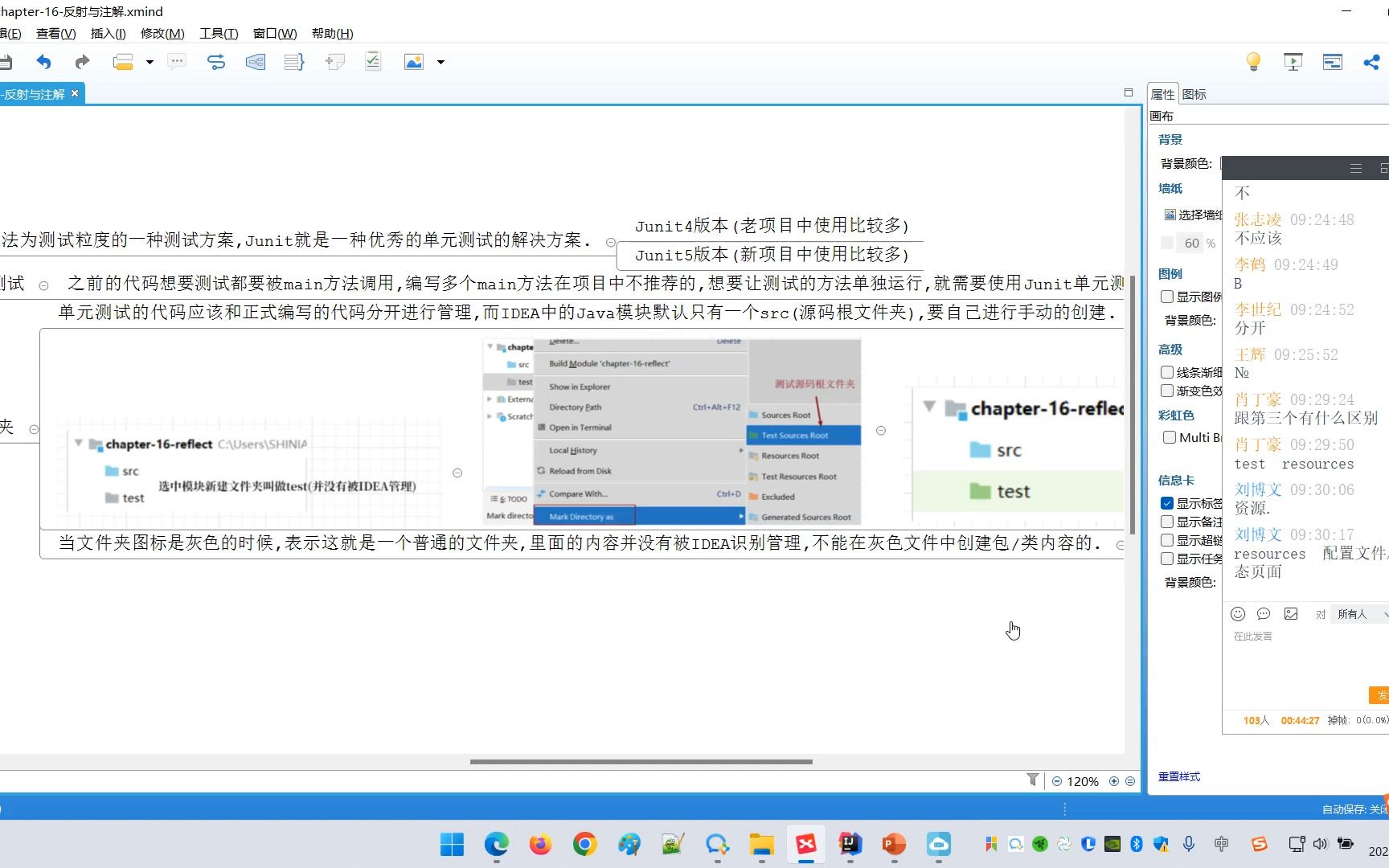1389x868 pixels.
Task: Enable the 显示超链接 checkbox
Action: (x=1167, y=540)
